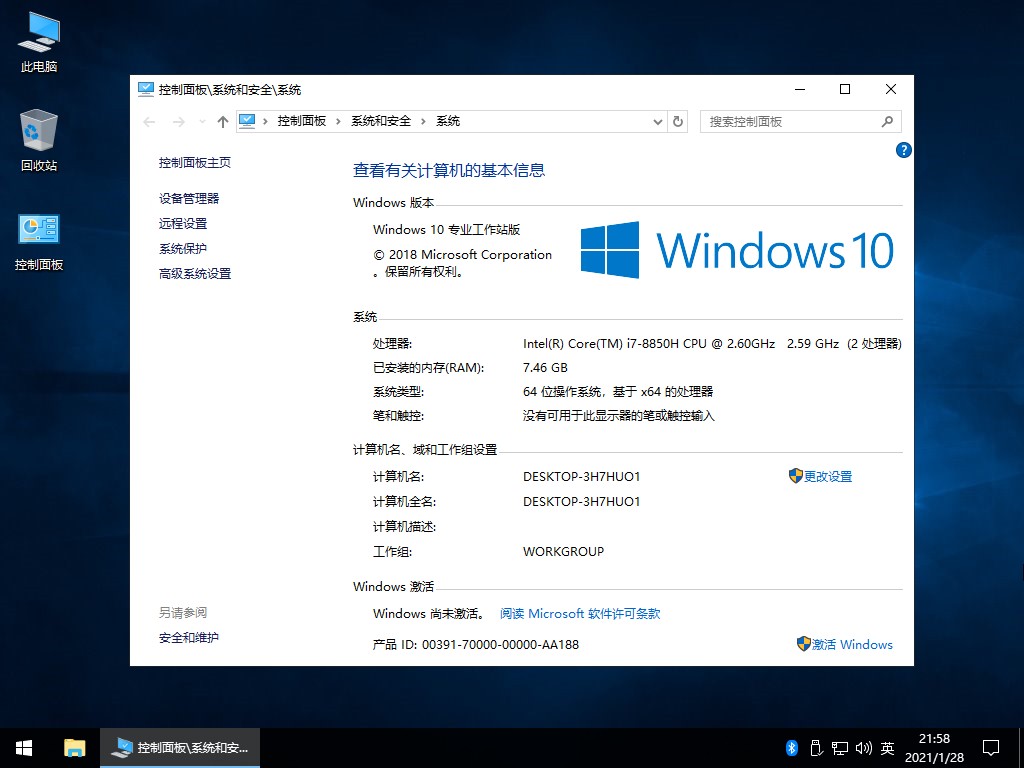The width and height of the screenshot is (1024, 768).
Task: Click the refresh button in address bar
Action: 678,121
